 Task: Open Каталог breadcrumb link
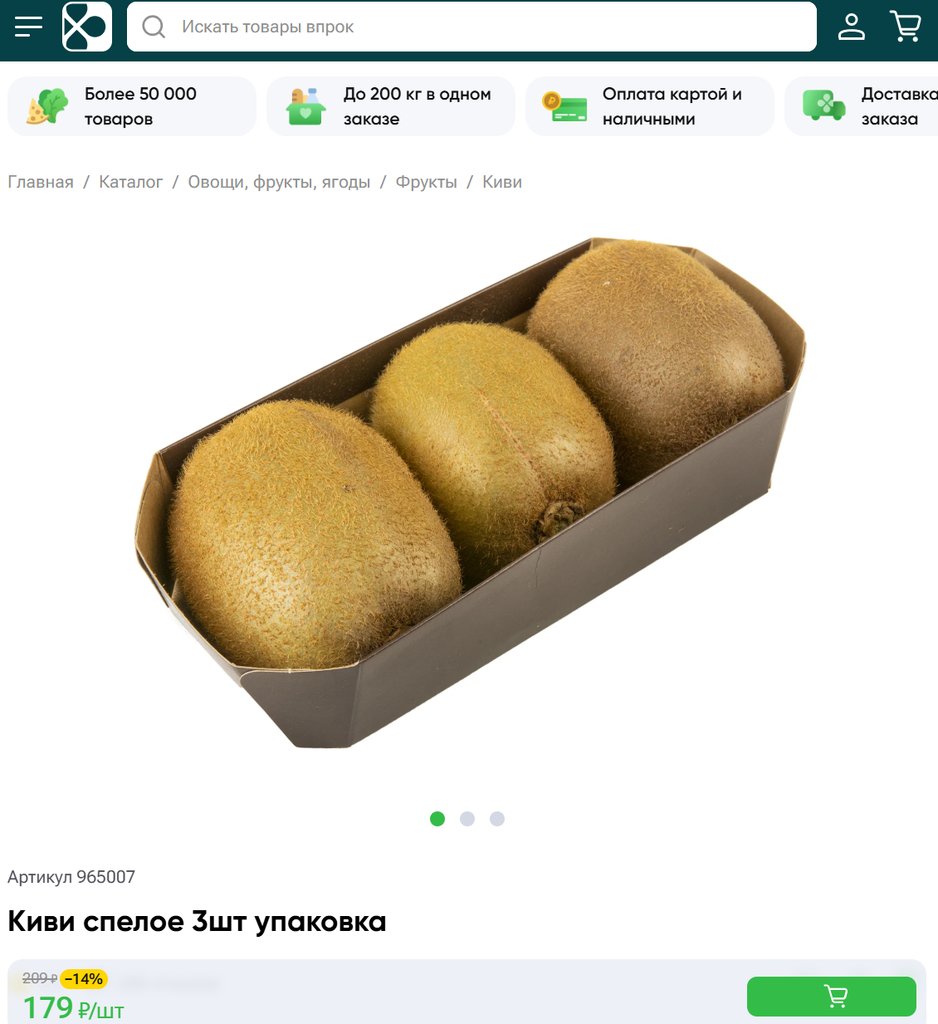pyautogui.click(x=131, y=182)
